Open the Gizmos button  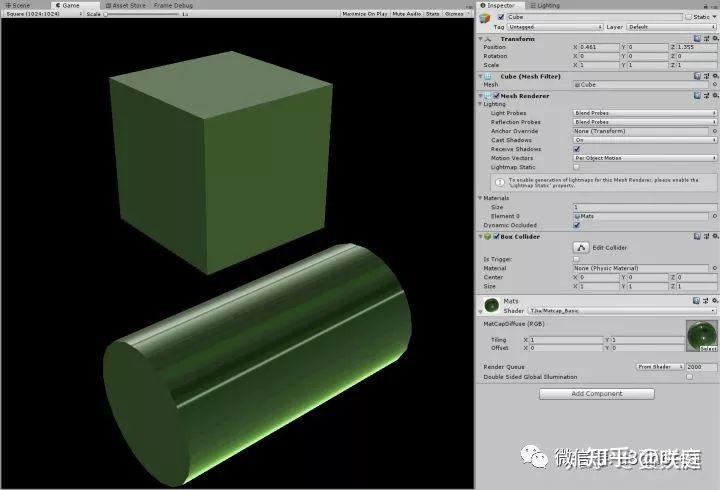coord(456,14)
